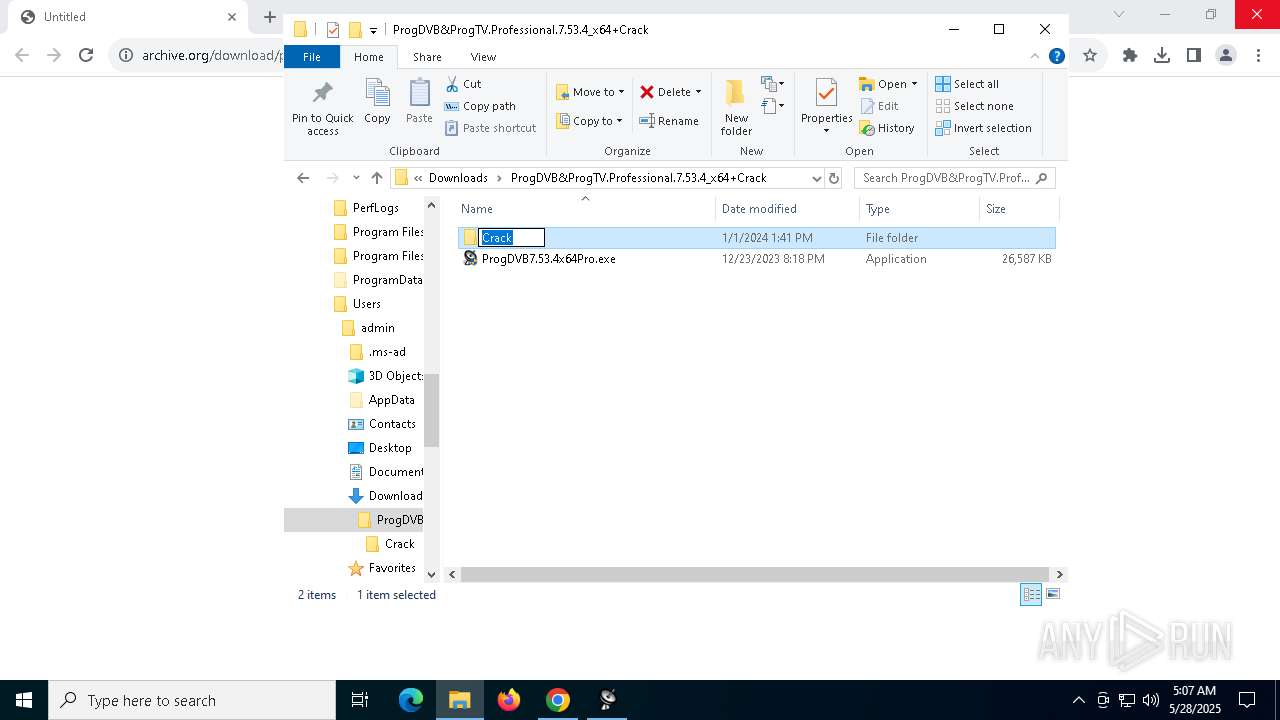
Task: Click Invert selection
Action: pos(983,128)
